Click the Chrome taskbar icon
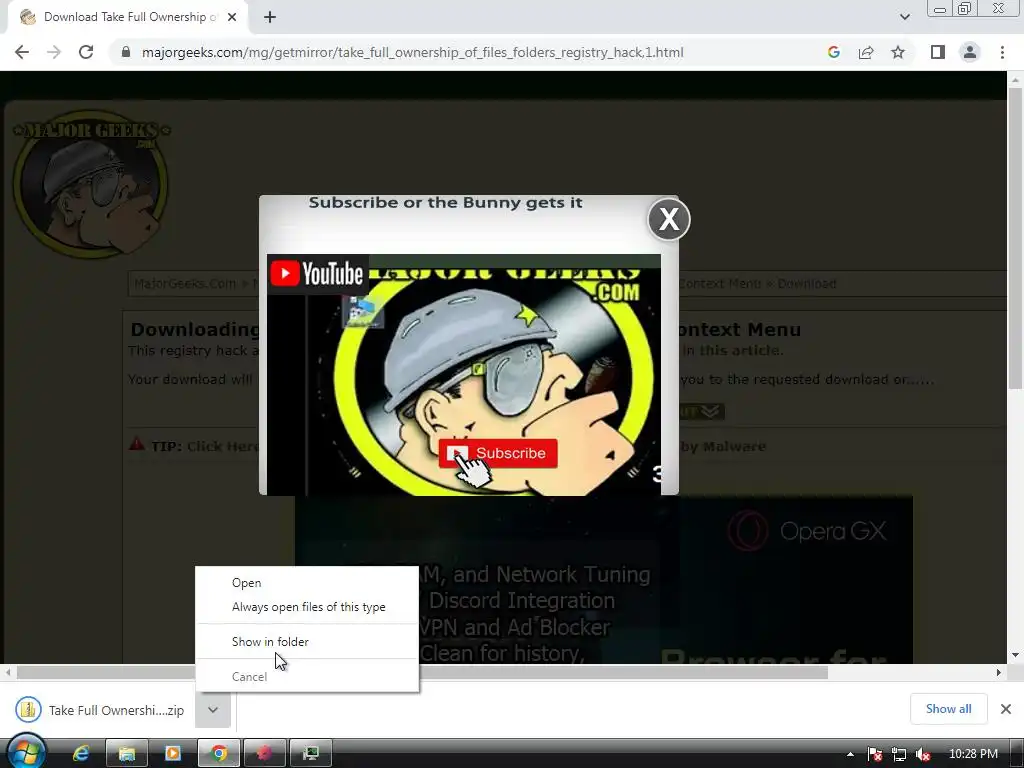 tap(219, 753)
